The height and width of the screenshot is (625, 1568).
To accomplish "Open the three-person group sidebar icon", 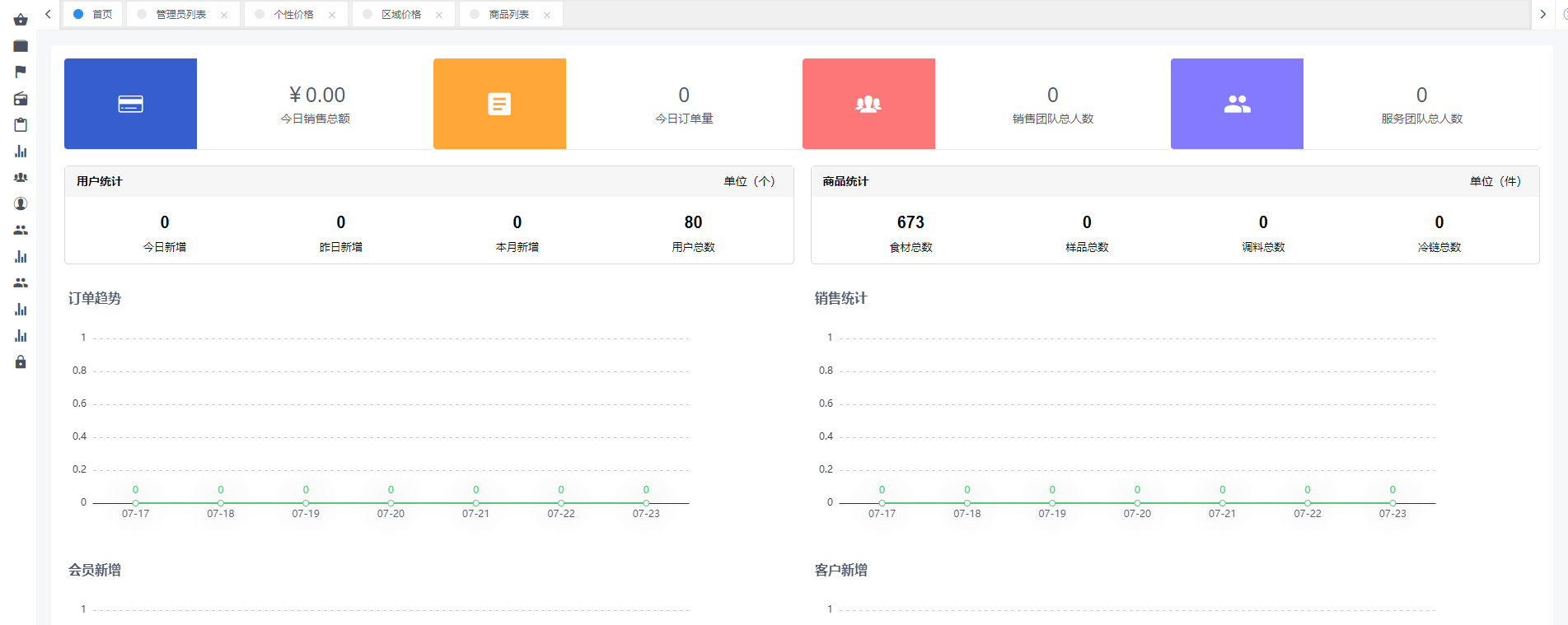I will tap(21, 178).
